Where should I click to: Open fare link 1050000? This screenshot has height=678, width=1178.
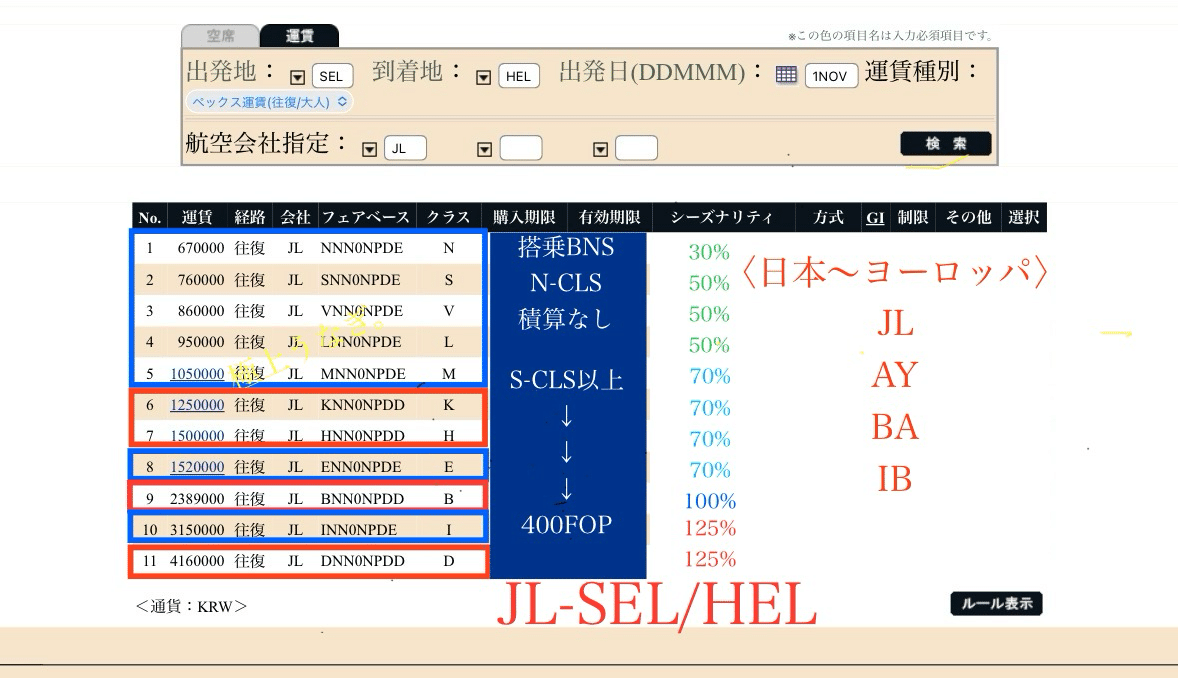point(197,374)
